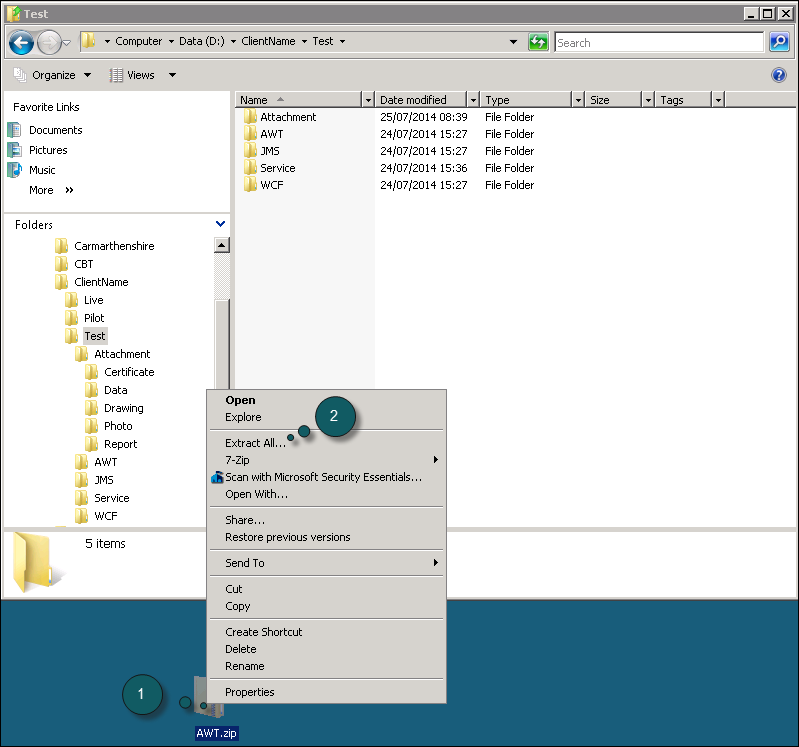Sort by the Date modified column header
Screen dimensions: 799x747
point(421,100)
